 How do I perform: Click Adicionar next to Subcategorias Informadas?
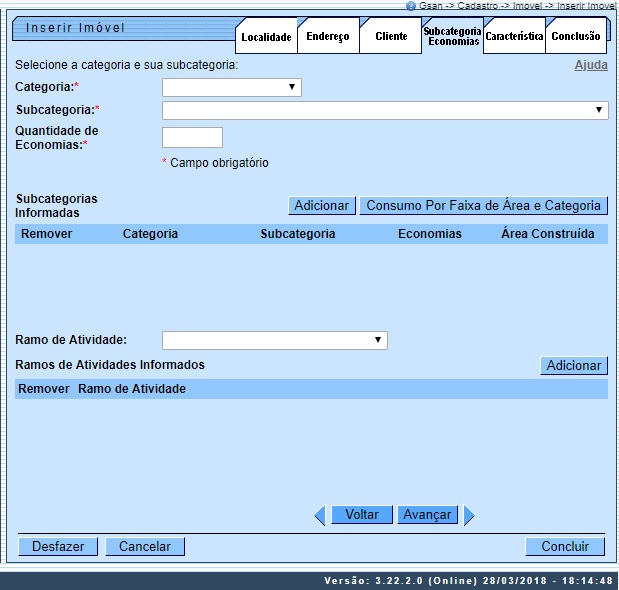click(322, 205)
